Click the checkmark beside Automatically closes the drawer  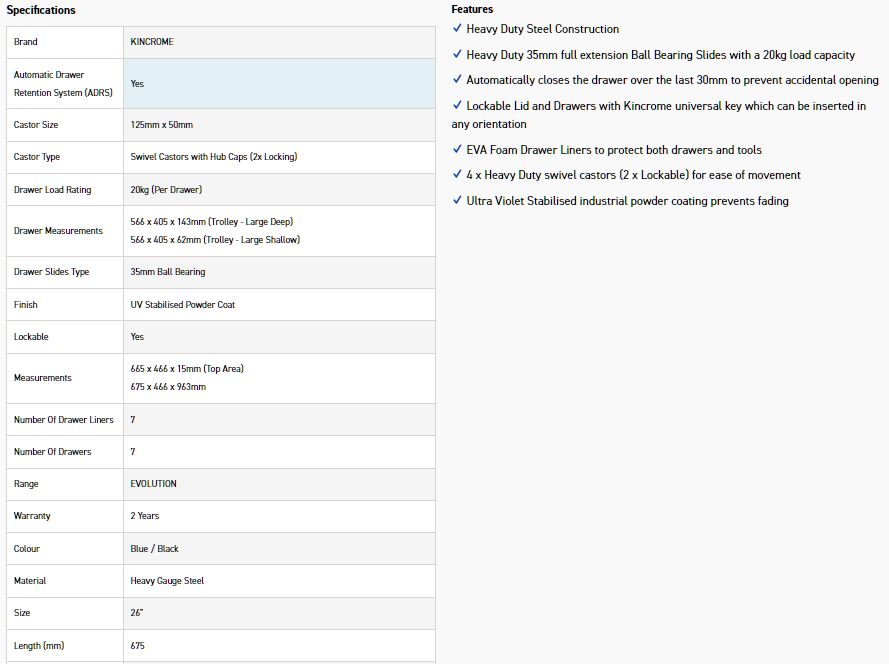[x=457, y=80]
